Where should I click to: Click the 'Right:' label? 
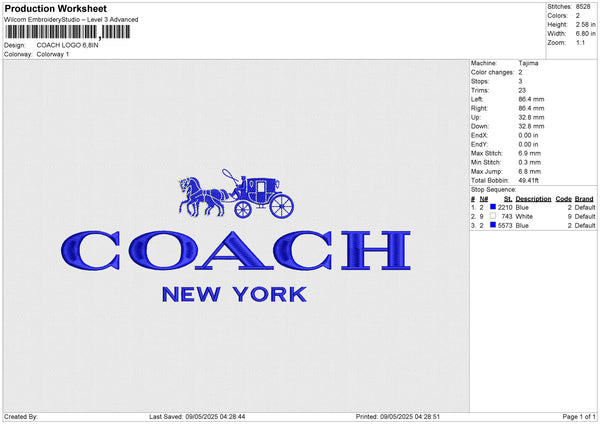(x=479, y=108)
